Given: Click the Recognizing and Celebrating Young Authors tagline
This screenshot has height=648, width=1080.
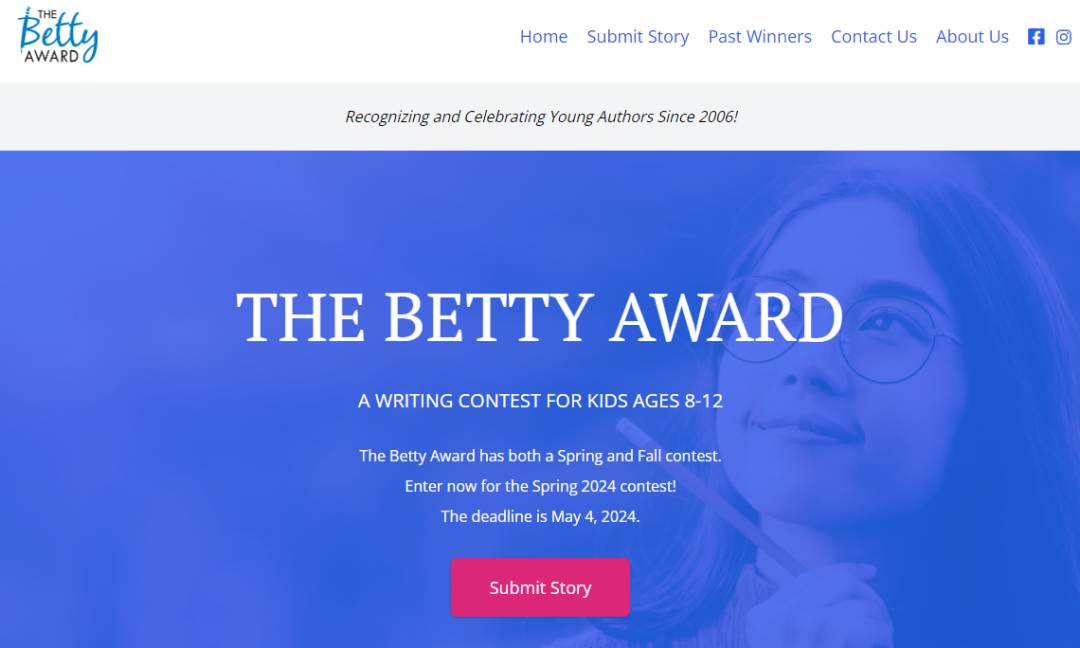Looking at the screenshot, I should coord(541,116).
